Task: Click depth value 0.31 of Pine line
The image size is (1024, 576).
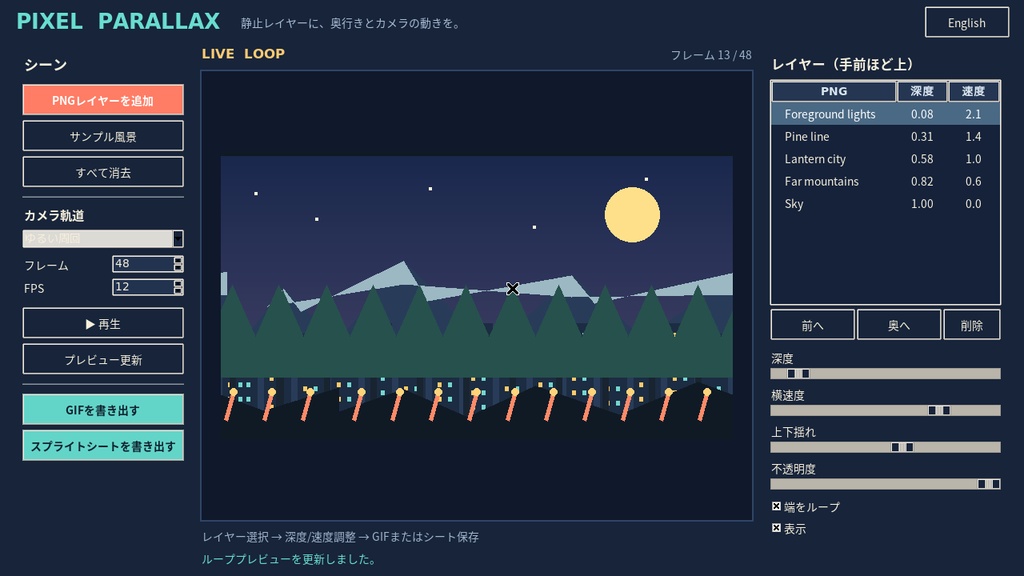Action: pos(922,136)
